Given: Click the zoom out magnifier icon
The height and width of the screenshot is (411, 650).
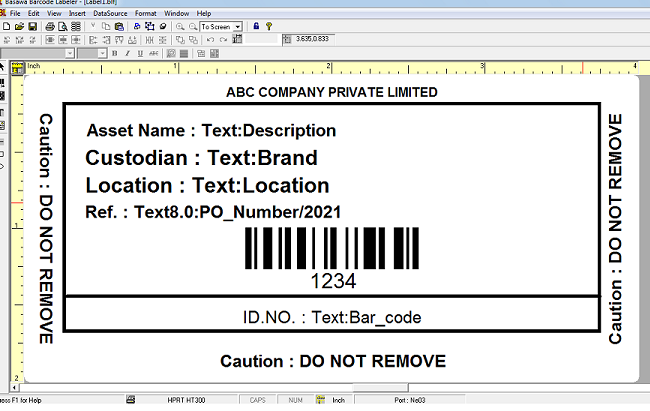Looking at the screenshot, I should click(x=193, y=27).
